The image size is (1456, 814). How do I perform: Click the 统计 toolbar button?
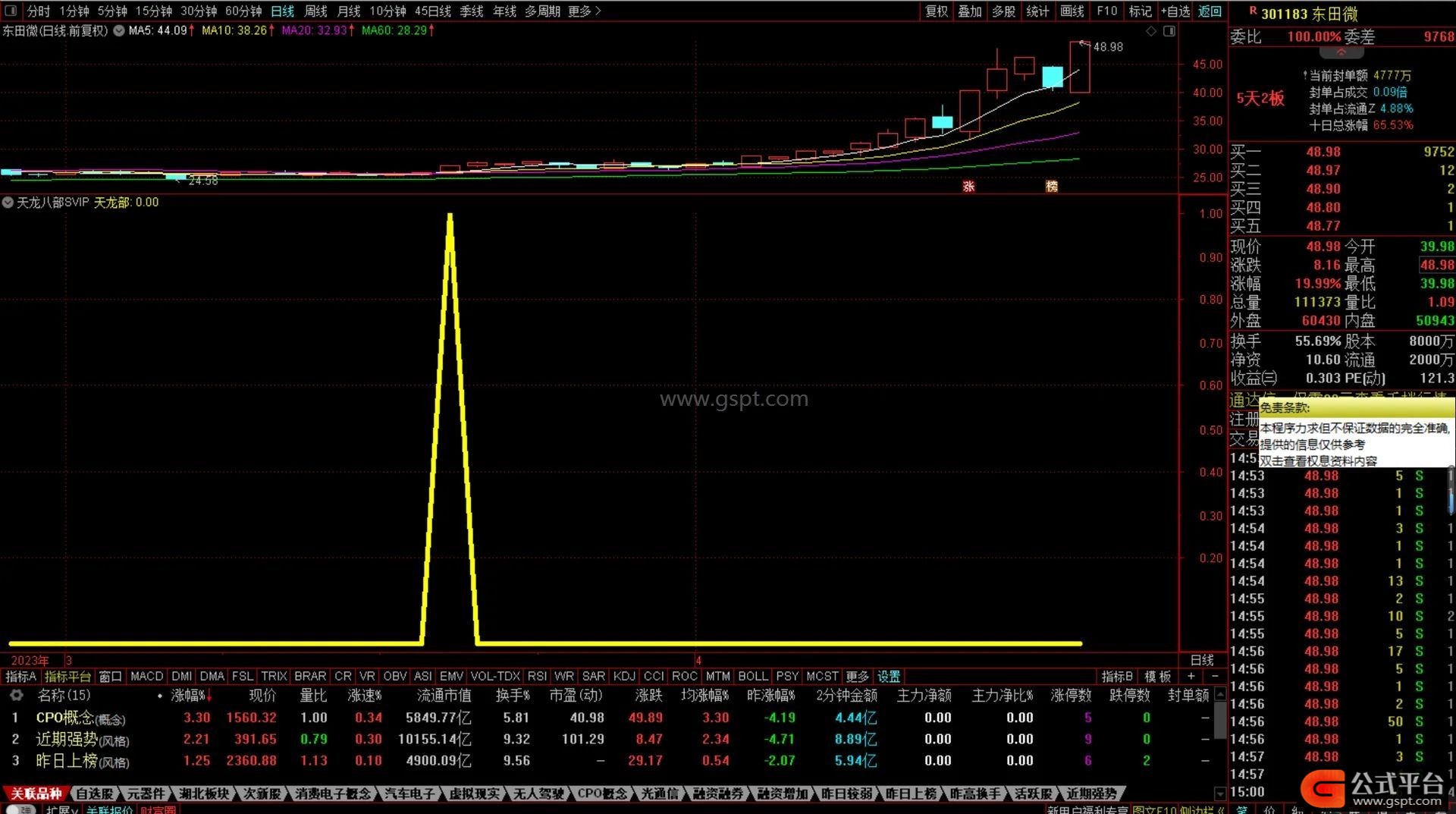pyautogui.click(x=1037, y=11)
